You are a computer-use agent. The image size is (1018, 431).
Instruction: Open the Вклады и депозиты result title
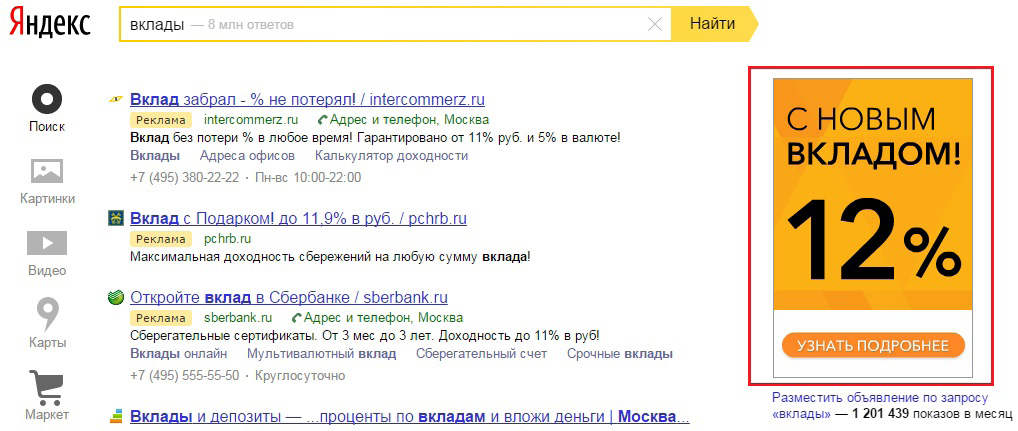(x=410, y=416)
